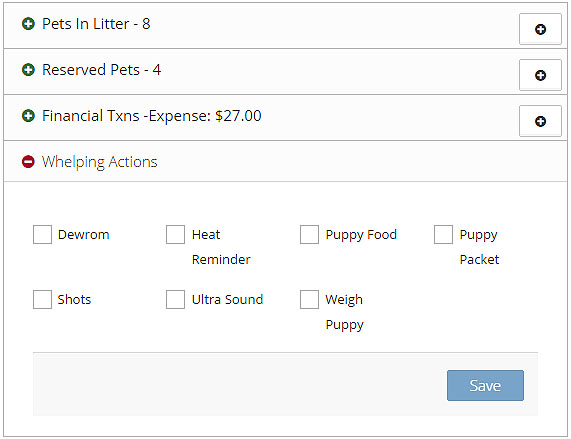This screenshot has width=571, height=439.
Task: Open the Reserved Pets - 4 section title
Action: coord(102,70)
